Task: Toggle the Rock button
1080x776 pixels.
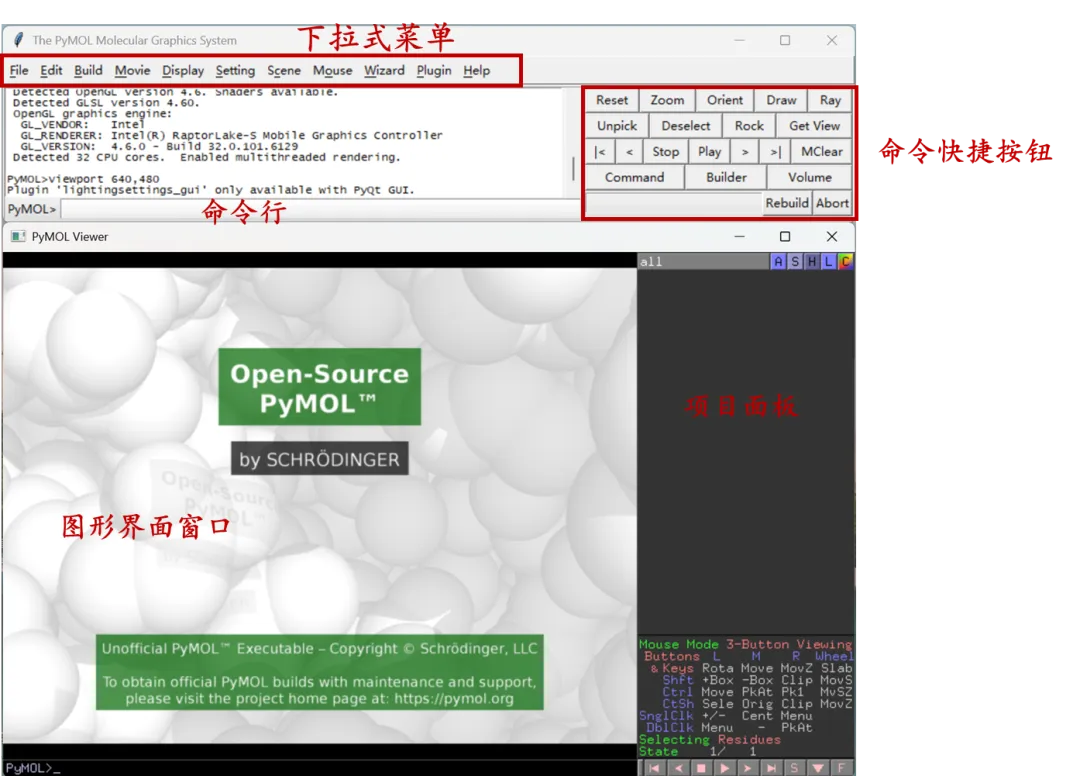Action: pos(749,126)
